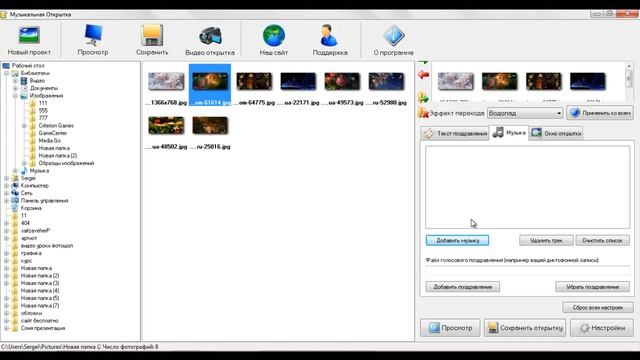Click the Убрать поздравление button

(592, 287)
